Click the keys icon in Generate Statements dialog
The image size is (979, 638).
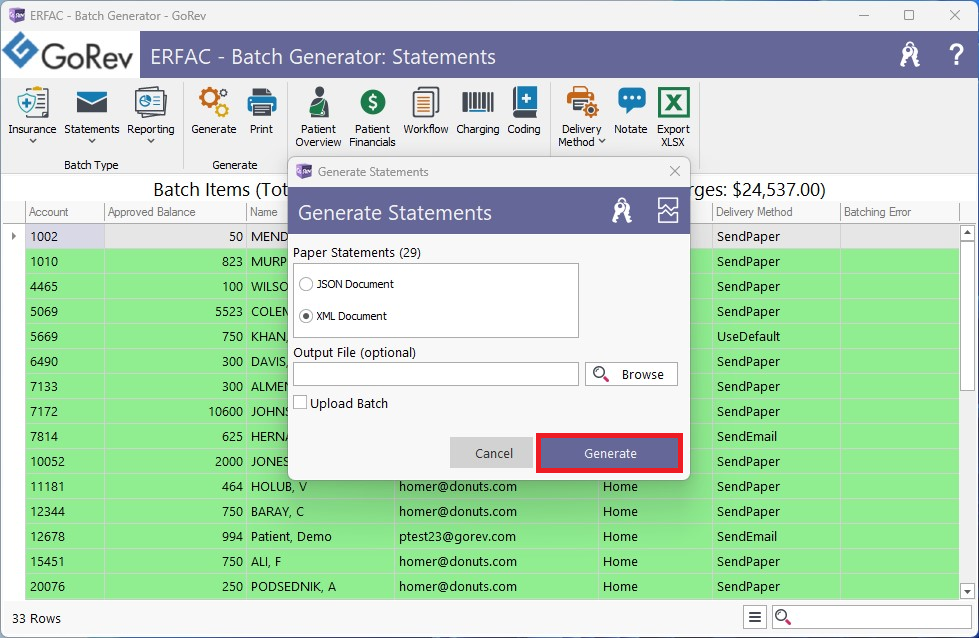(622, 210)
